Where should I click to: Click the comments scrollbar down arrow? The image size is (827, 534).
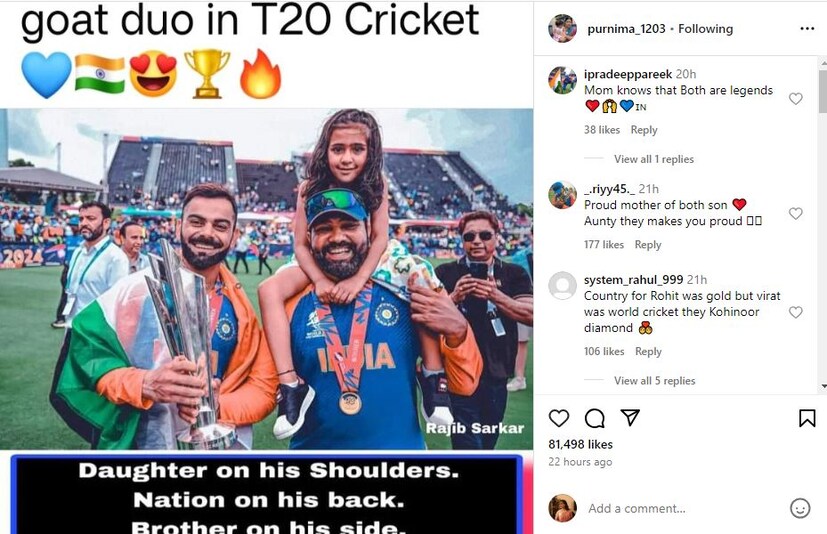click(x=823, y=387)
